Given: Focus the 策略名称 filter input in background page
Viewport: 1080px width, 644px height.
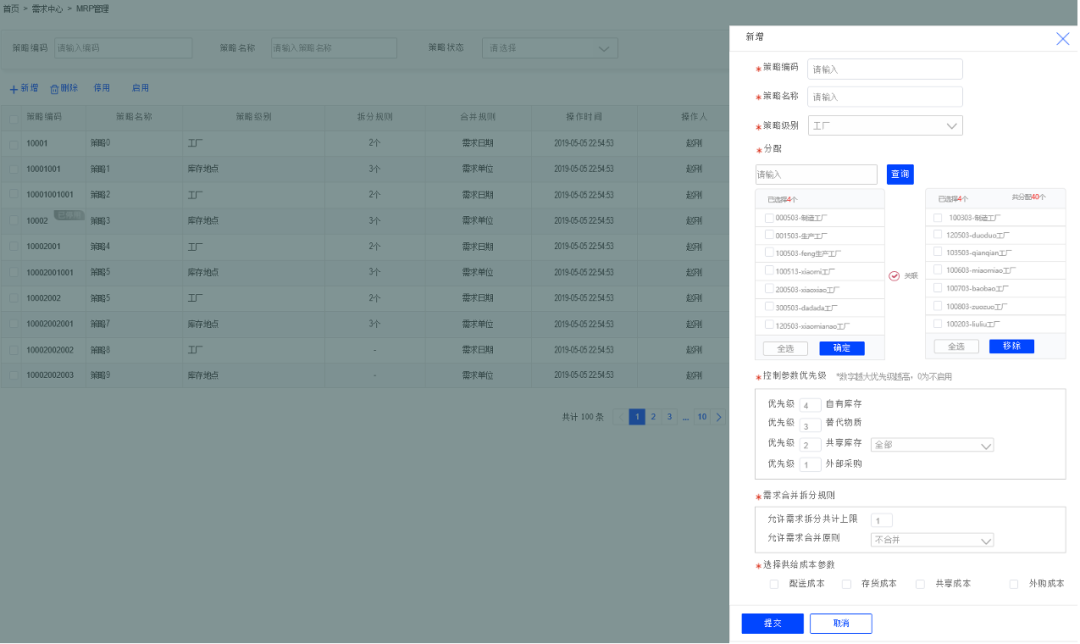Looking at the screenshot, I should tap(333, 48).
